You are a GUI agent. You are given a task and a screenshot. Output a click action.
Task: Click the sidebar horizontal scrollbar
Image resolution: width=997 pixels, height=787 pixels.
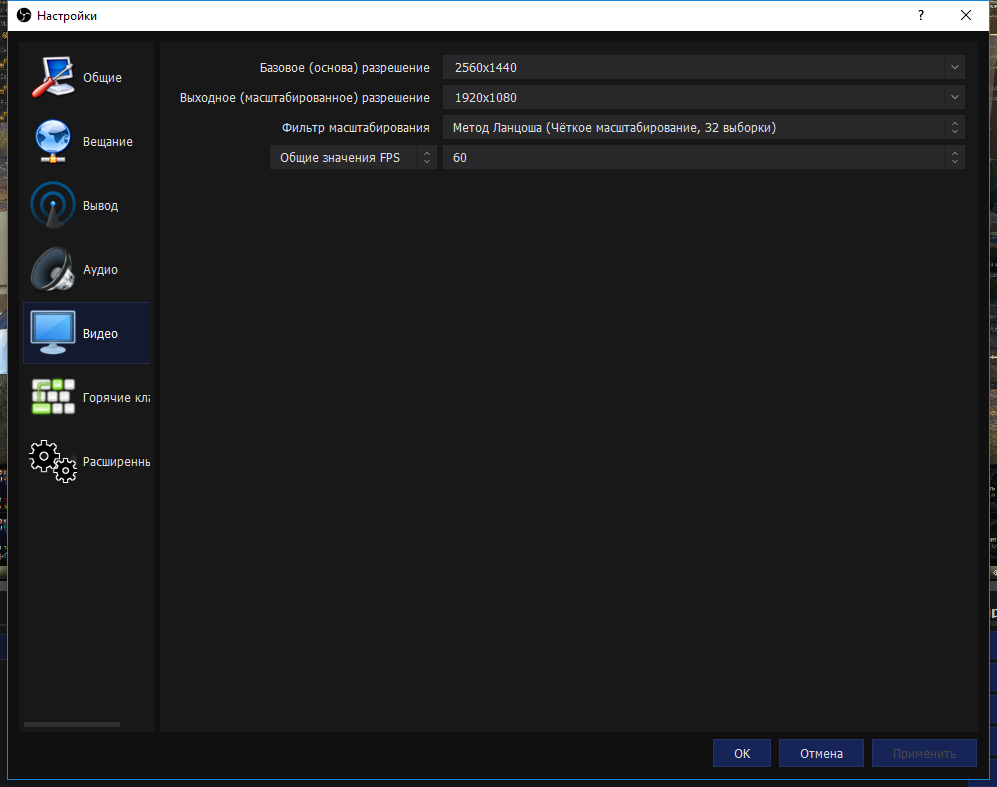coord(71,725)
